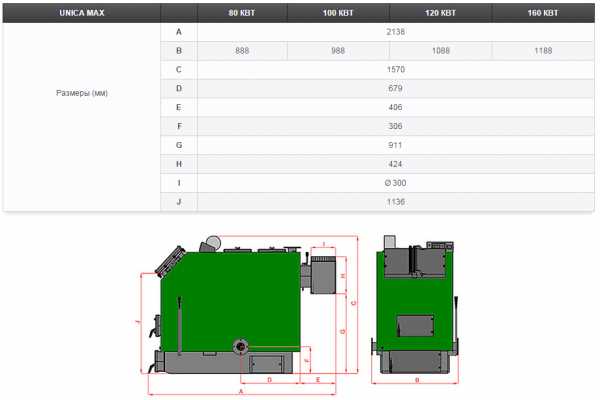This screenshot has height=400, width=600.
Task: Click dimension A value 2138
Action: coord(396,32)
